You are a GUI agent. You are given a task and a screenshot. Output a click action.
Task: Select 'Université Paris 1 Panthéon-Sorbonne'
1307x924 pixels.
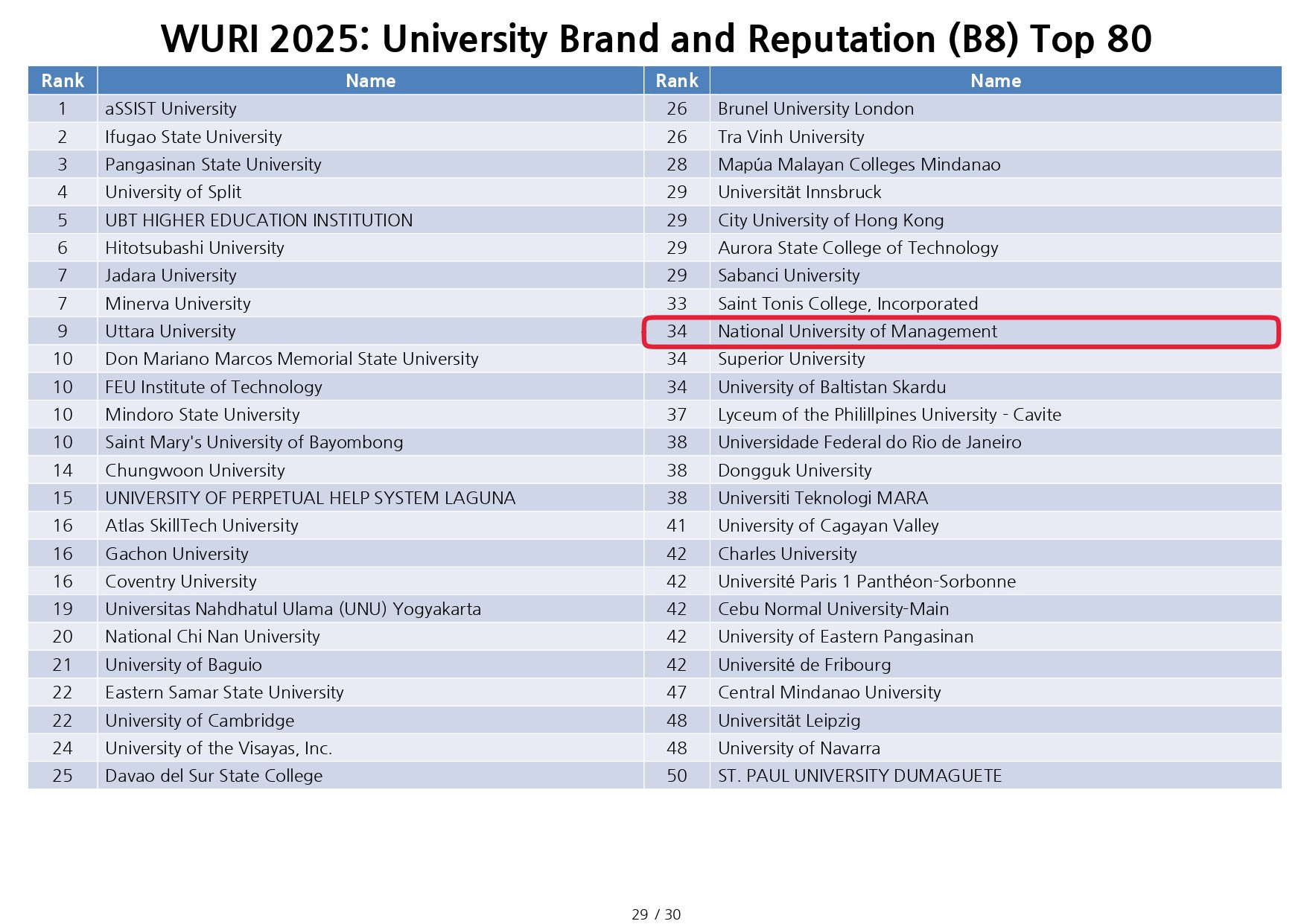click(867, 582)
